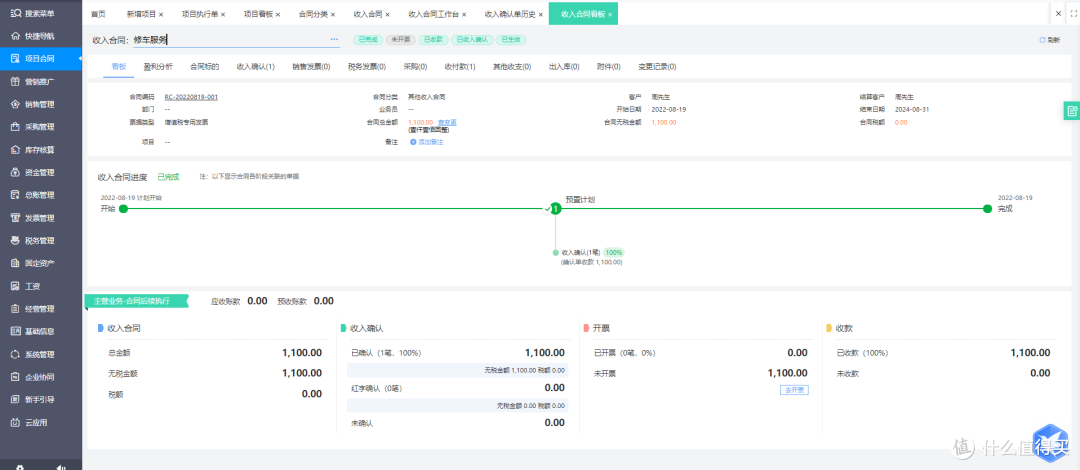Click the 主营业务-合同后续执行 ribbon label
Image resolution: width=1080 pixels, height=470 pixels.
point(137,301)
